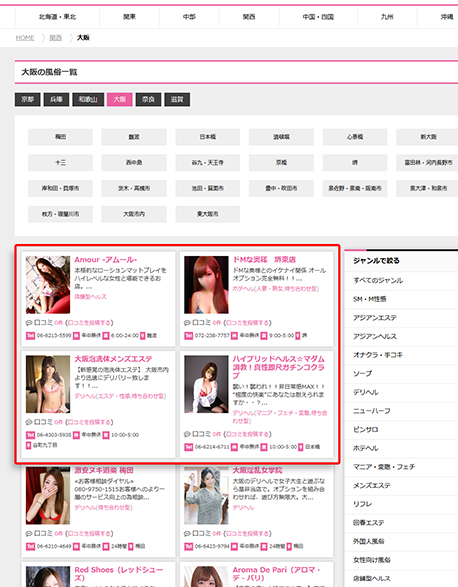Filter by the 梅田 area button
Image resolution: width=458 pixels, height=587 pixels.
pyautogui.click(x=60, y=137)
